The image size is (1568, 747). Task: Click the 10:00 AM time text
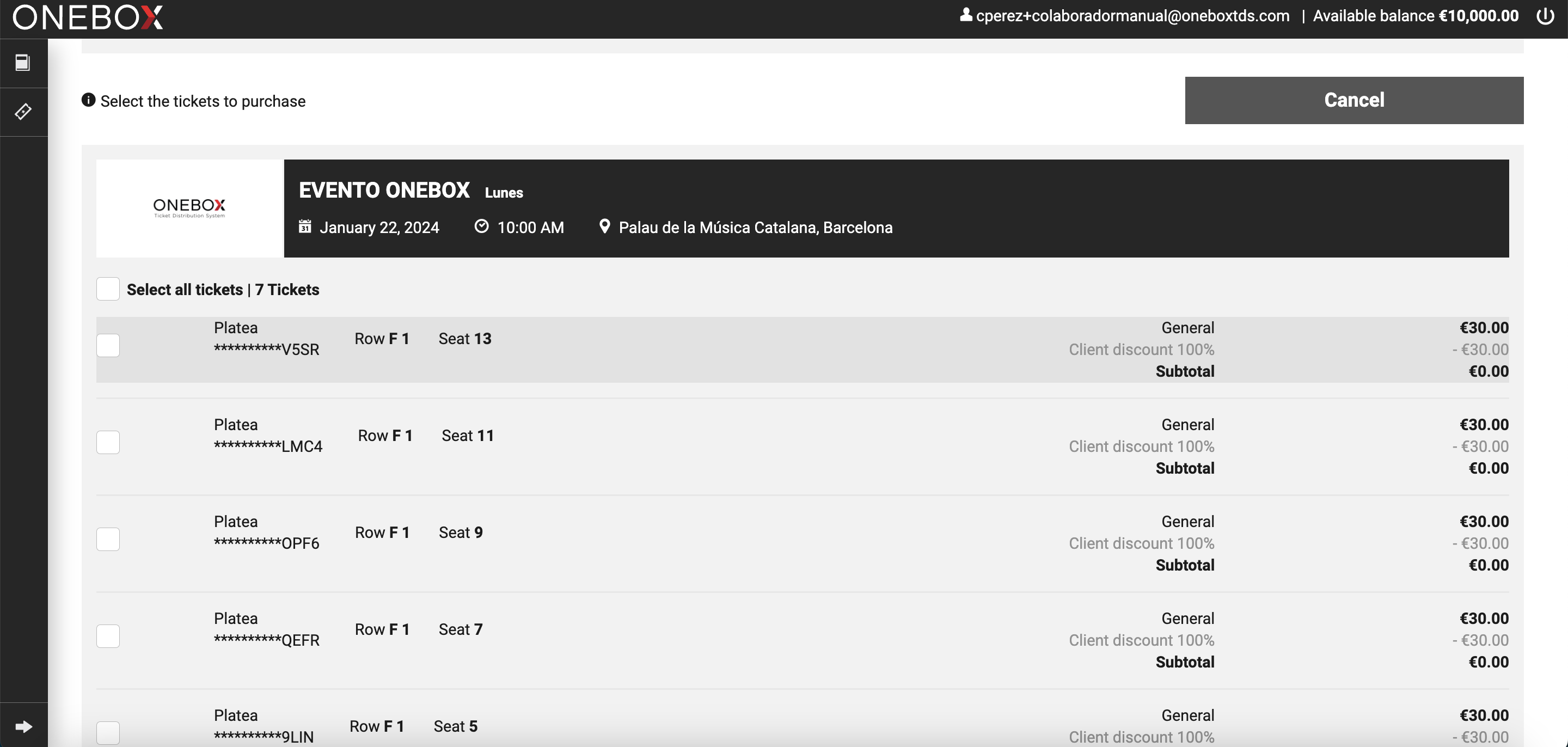coord(531,228)
